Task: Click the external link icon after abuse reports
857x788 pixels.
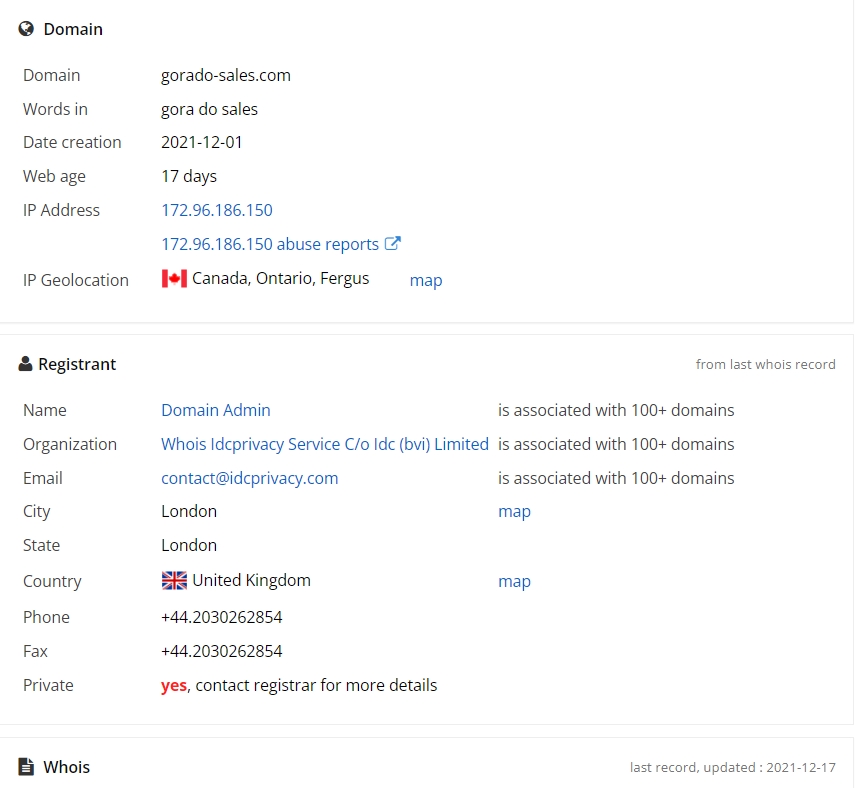Action: coord(392,243)
